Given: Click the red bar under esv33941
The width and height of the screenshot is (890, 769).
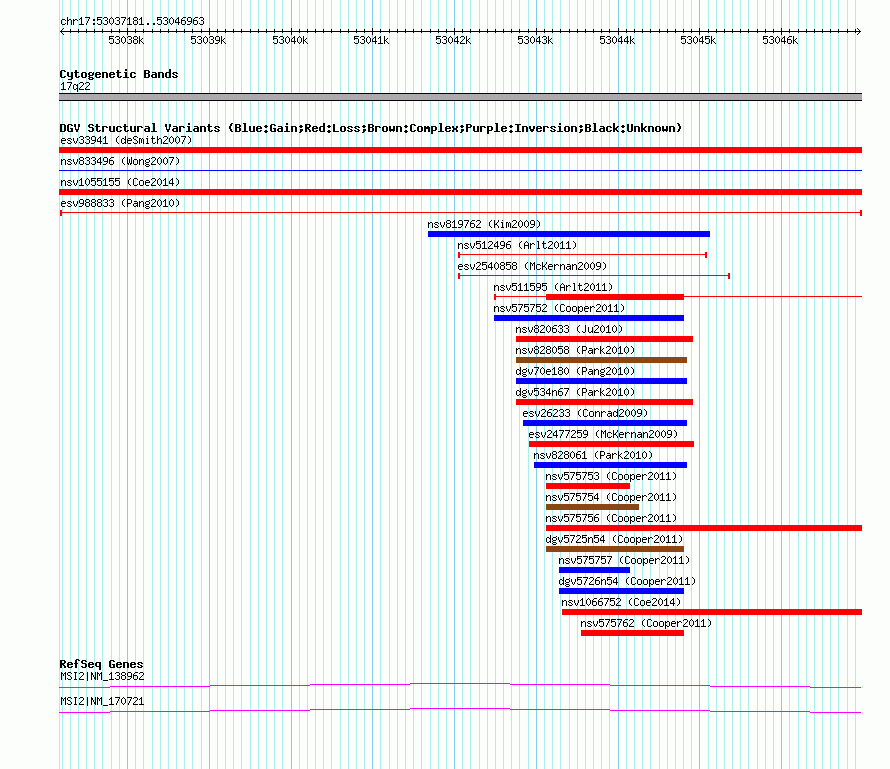Looking at the screenshot, I should [x=460, y=150].
